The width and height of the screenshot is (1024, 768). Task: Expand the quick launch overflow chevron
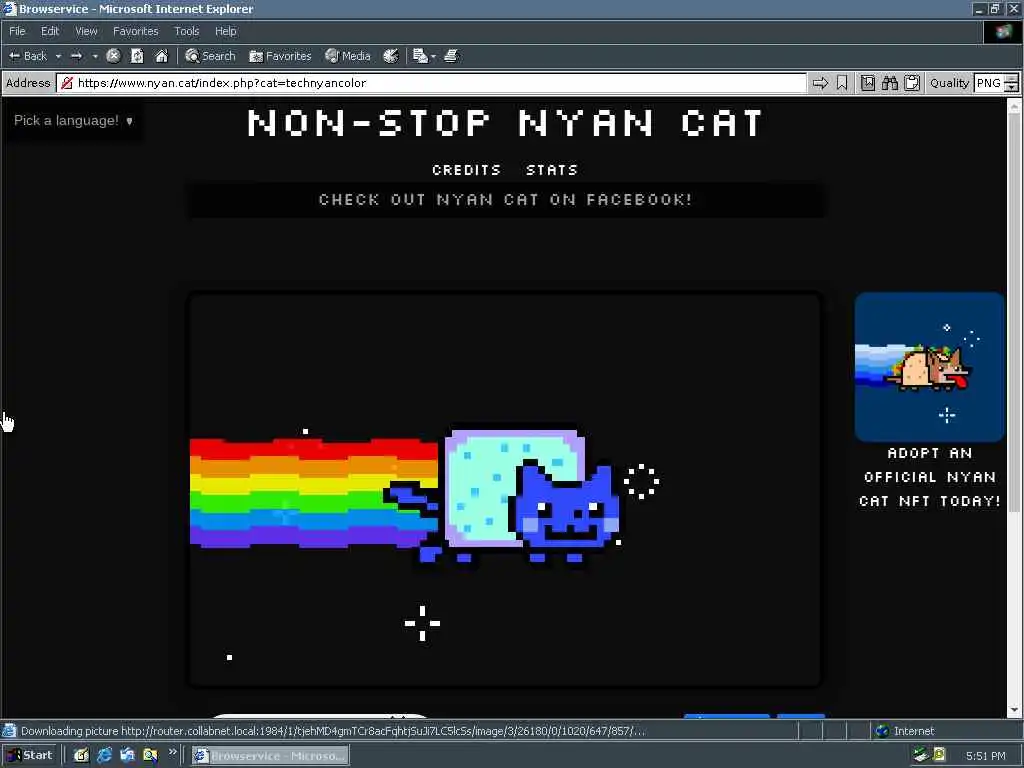[x=172, y=752]
